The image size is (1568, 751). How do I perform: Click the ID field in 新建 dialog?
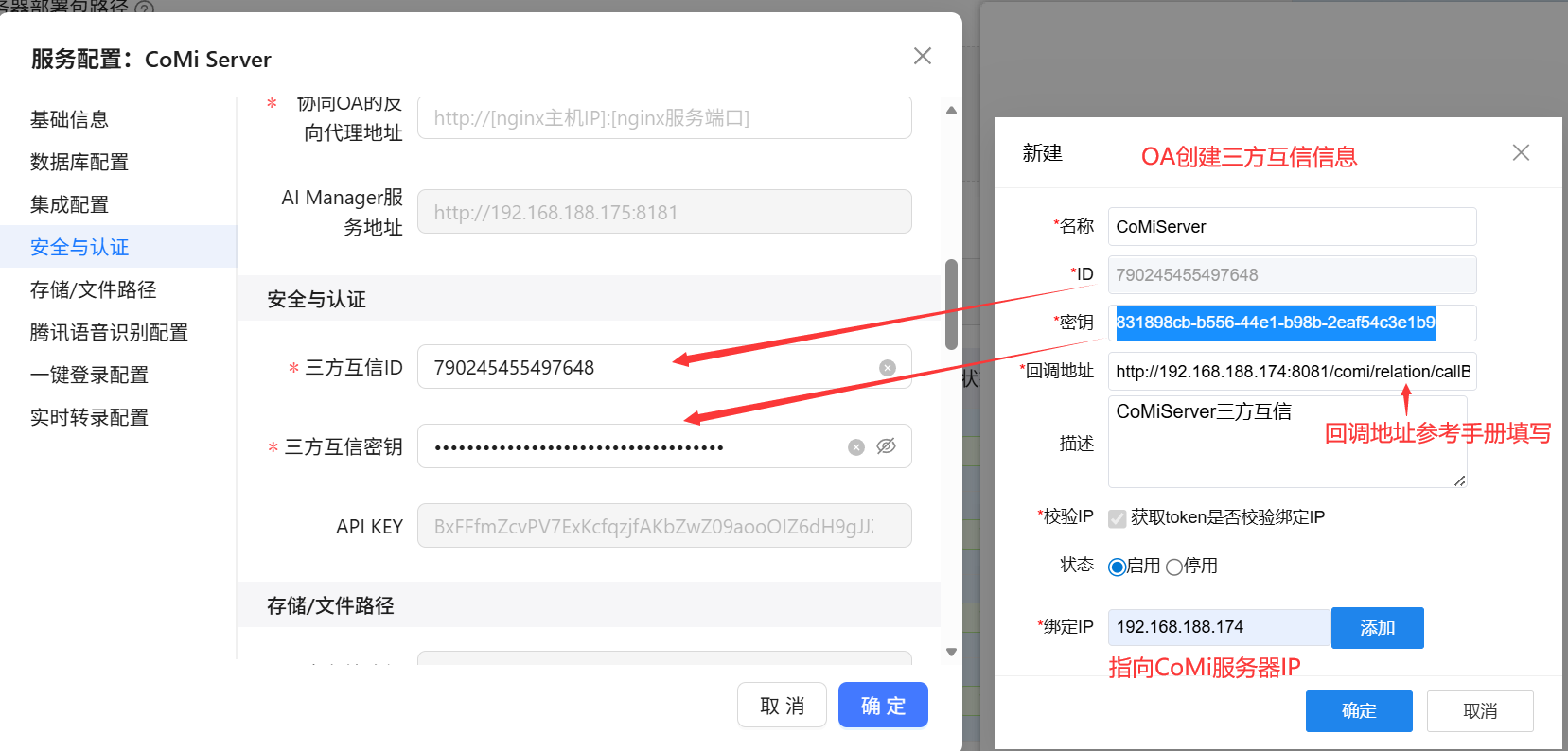[x=1292, y=275]
